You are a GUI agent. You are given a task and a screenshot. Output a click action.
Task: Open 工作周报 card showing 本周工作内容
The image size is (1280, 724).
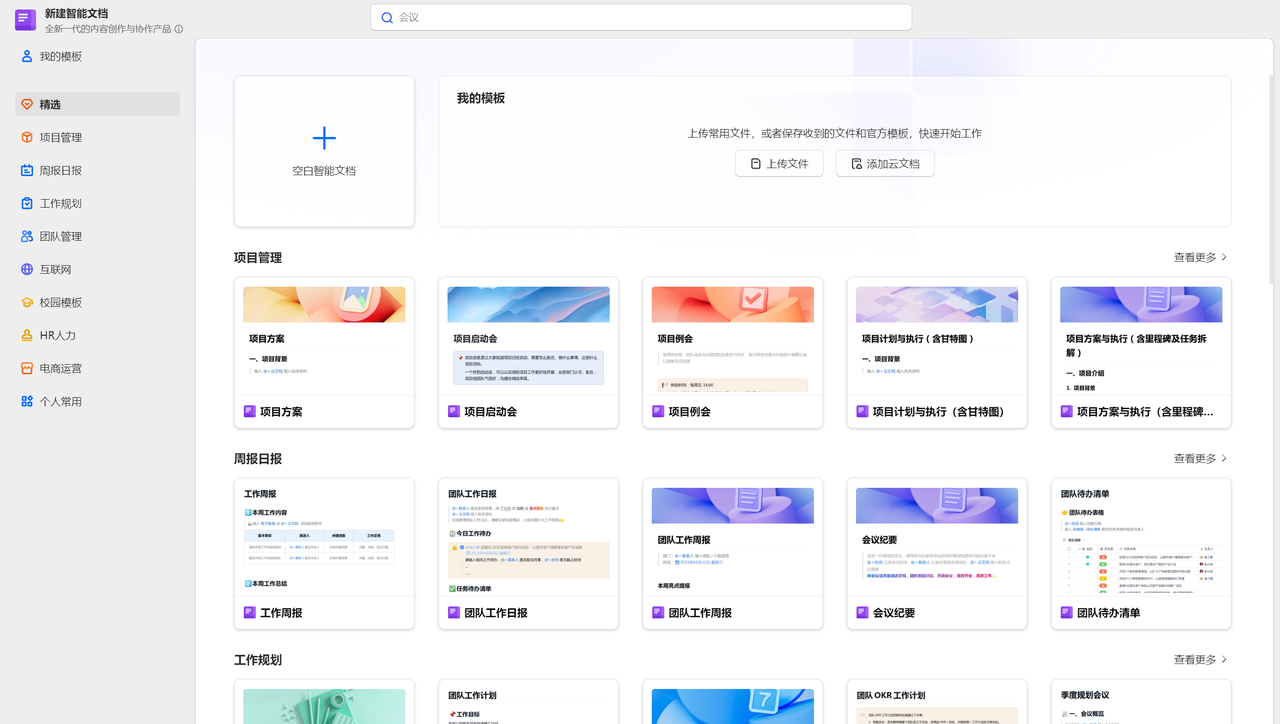pos(324,553)
